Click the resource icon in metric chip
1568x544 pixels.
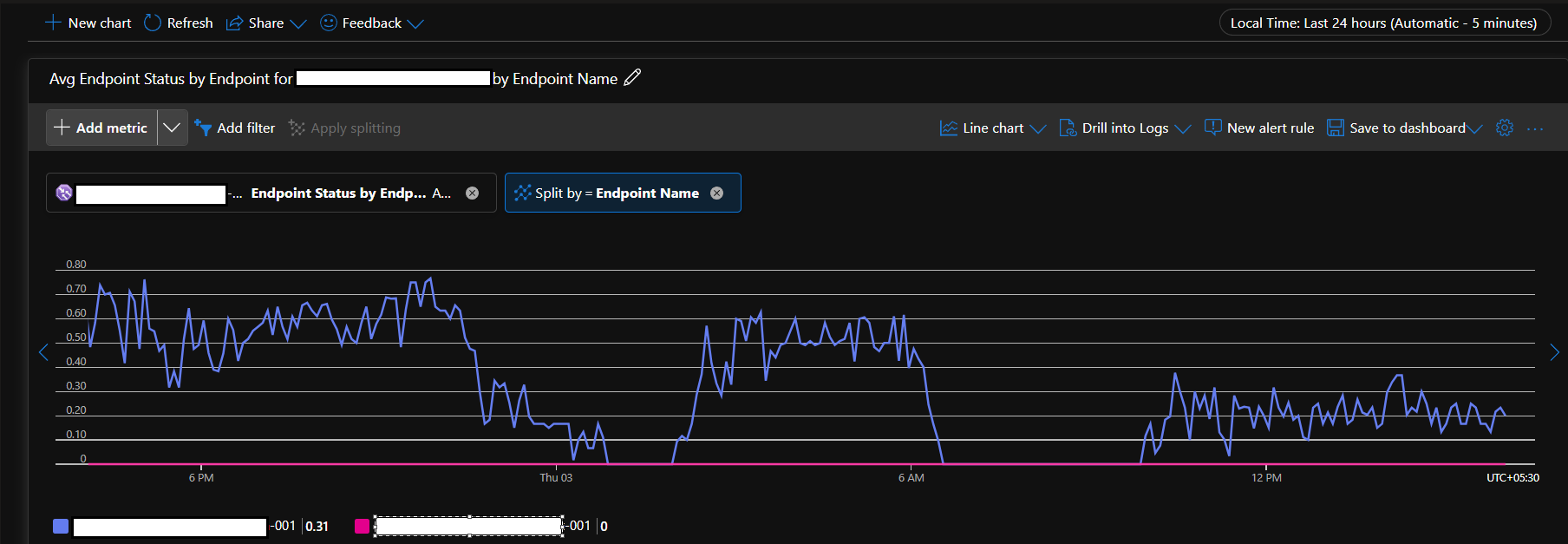(x=64, y=193)
